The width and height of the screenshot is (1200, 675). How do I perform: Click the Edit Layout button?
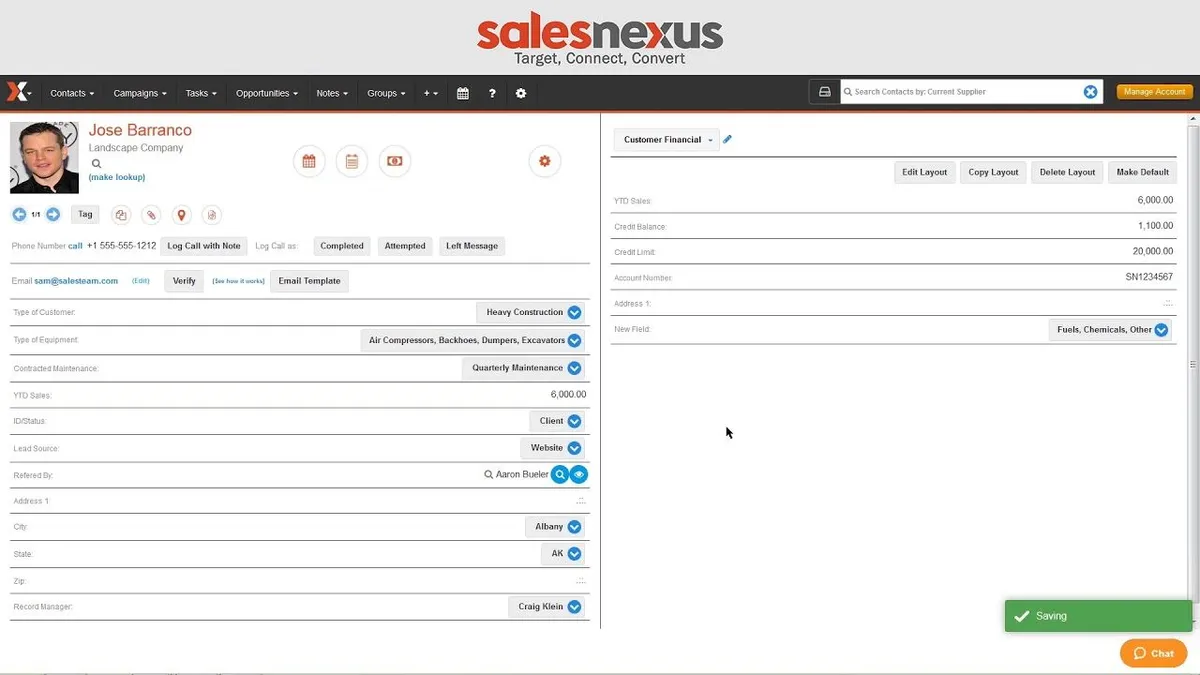(924, 172)
